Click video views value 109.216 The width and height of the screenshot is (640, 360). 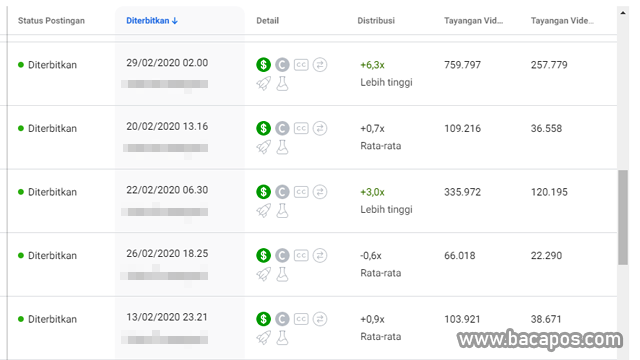pos(462,129)
